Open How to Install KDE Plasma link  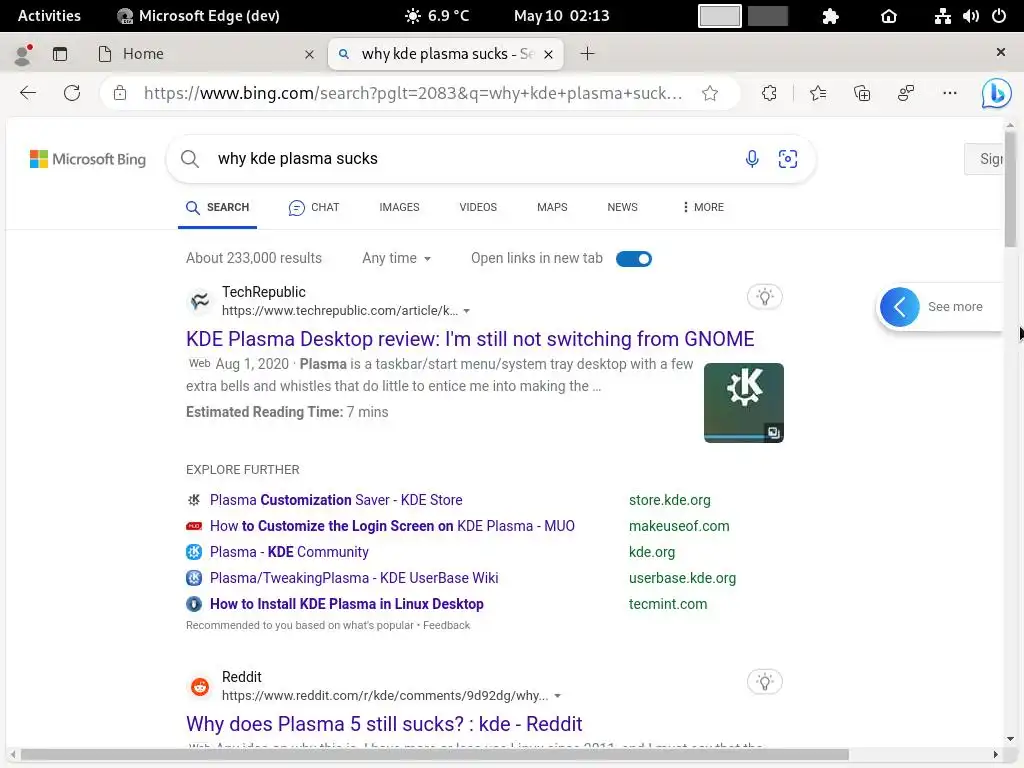coord(347,605)
